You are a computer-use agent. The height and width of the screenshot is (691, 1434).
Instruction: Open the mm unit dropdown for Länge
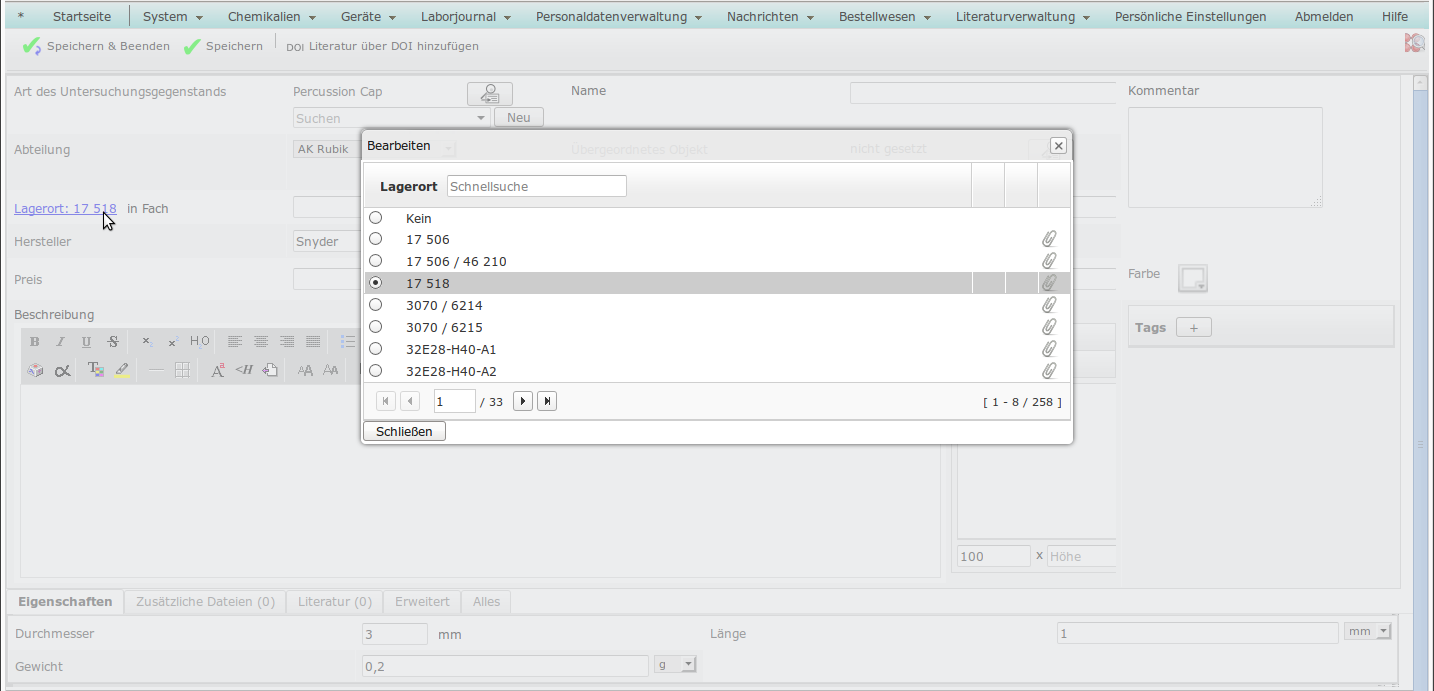coord(1370,631)
